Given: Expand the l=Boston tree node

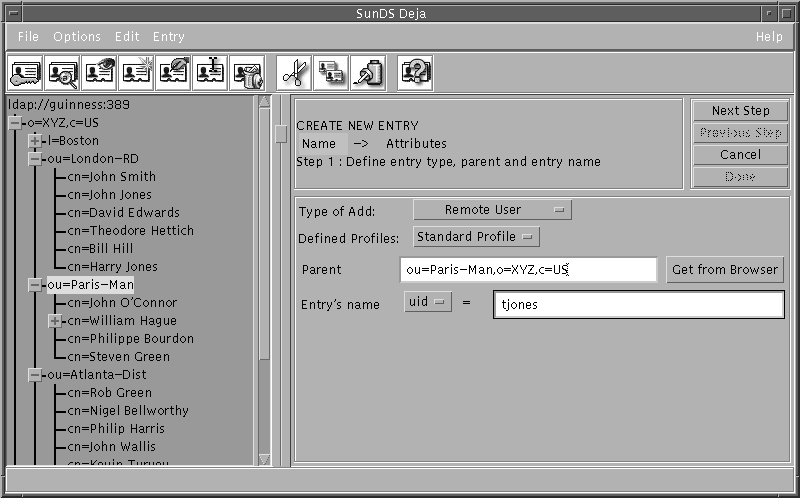Looking at the screenshot, I should click(35, 140).
